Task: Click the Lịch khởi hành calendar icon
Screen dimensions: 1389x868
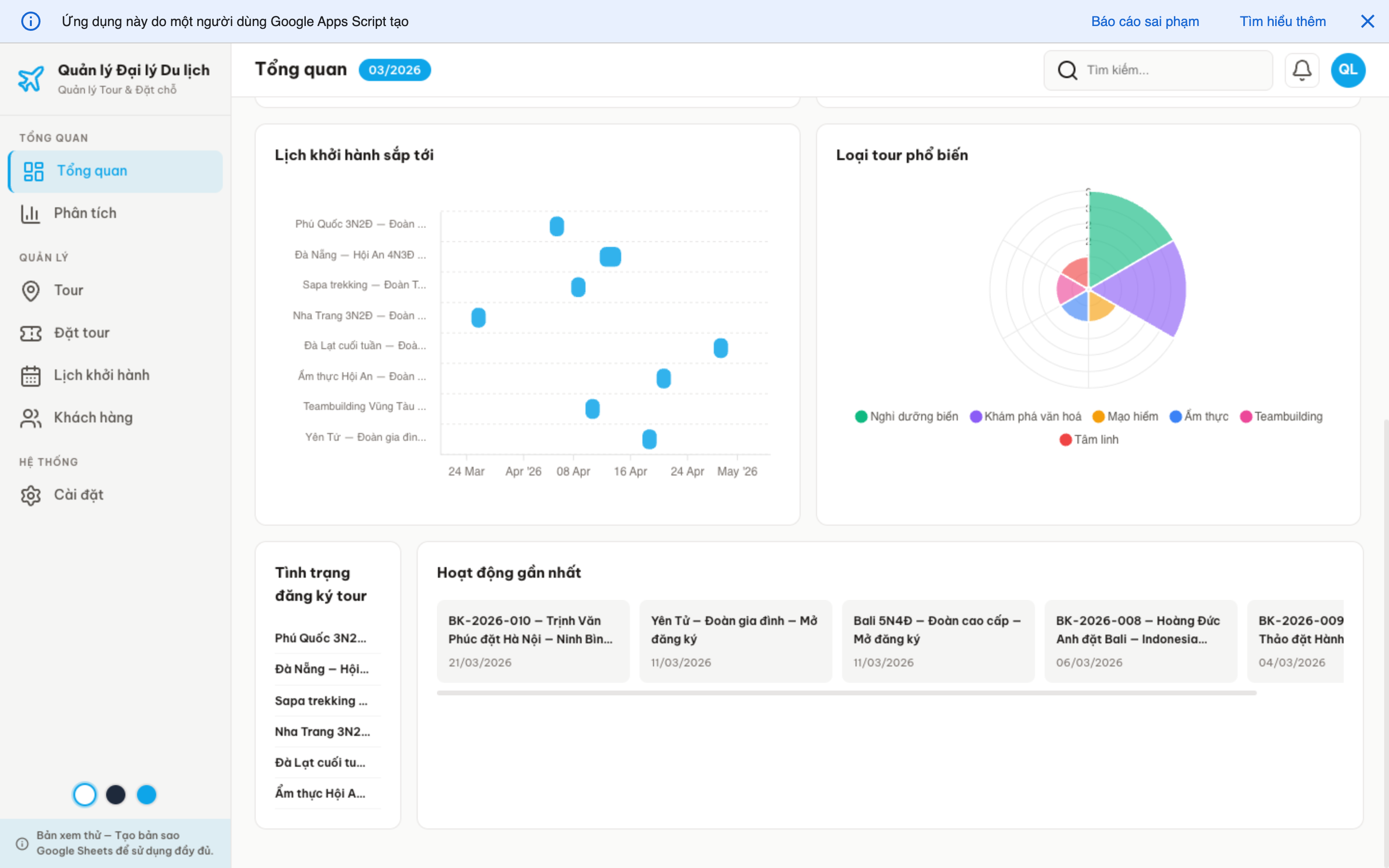Action: tap(31, 376)
